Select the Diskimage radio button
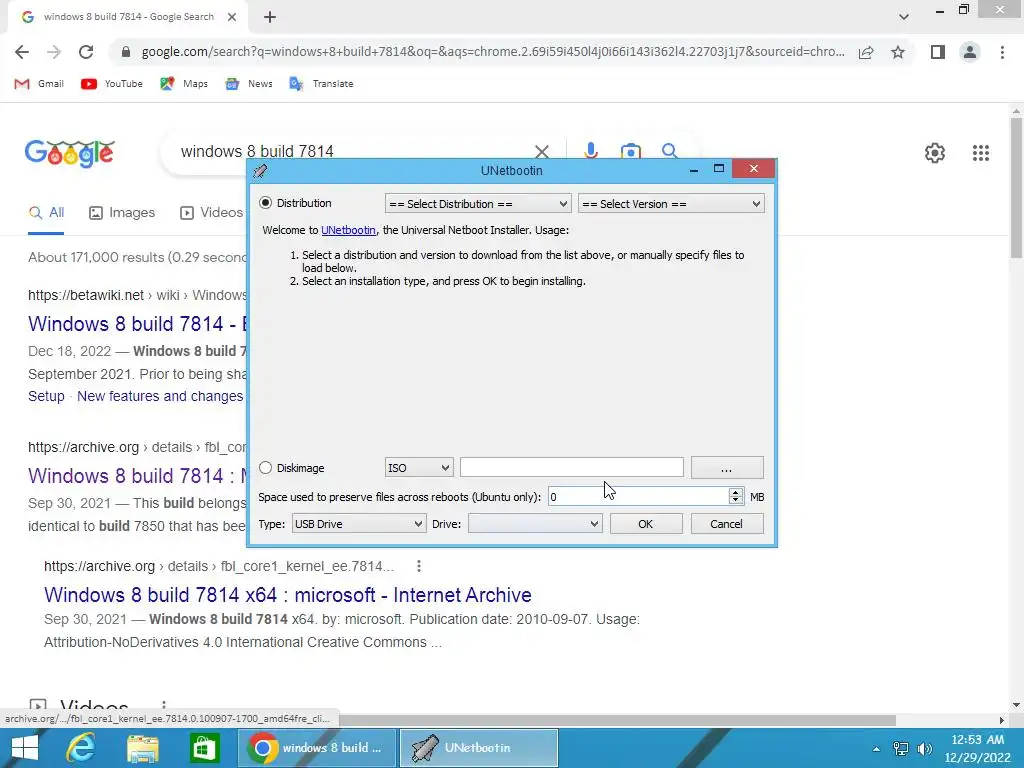Screen dimensions: 1024x768 [266, 468]
